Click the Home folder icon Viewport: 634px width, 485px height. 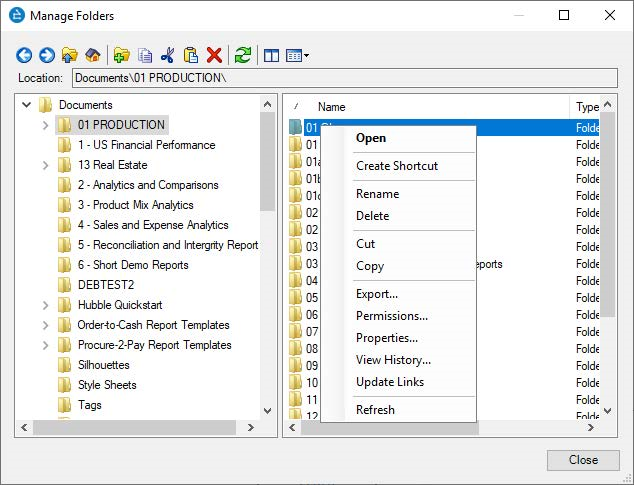click(x=92, y=55)
